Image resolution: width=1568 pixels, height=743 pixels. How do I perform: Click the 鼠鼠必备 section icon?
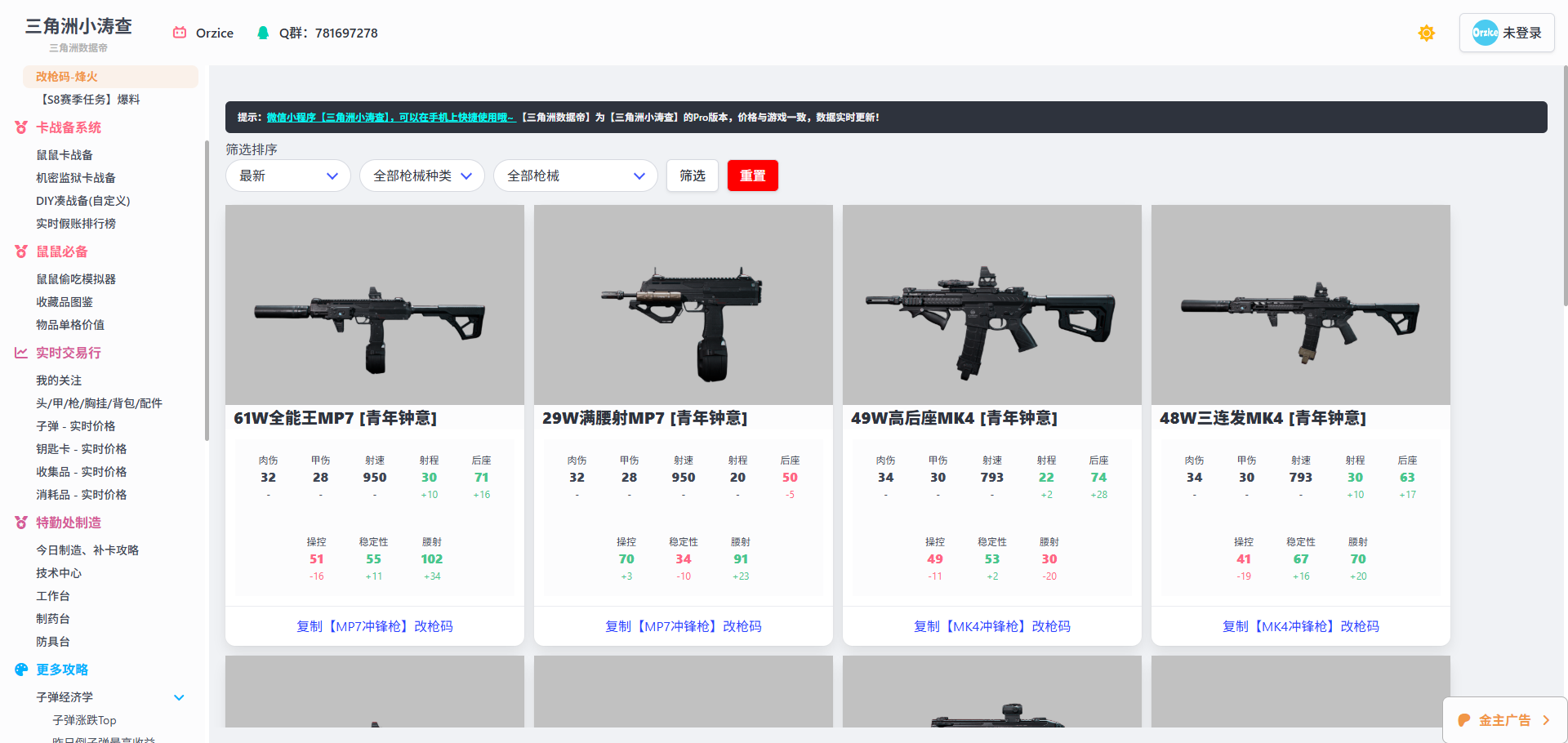pyautogui.click(x=21, y=251)
